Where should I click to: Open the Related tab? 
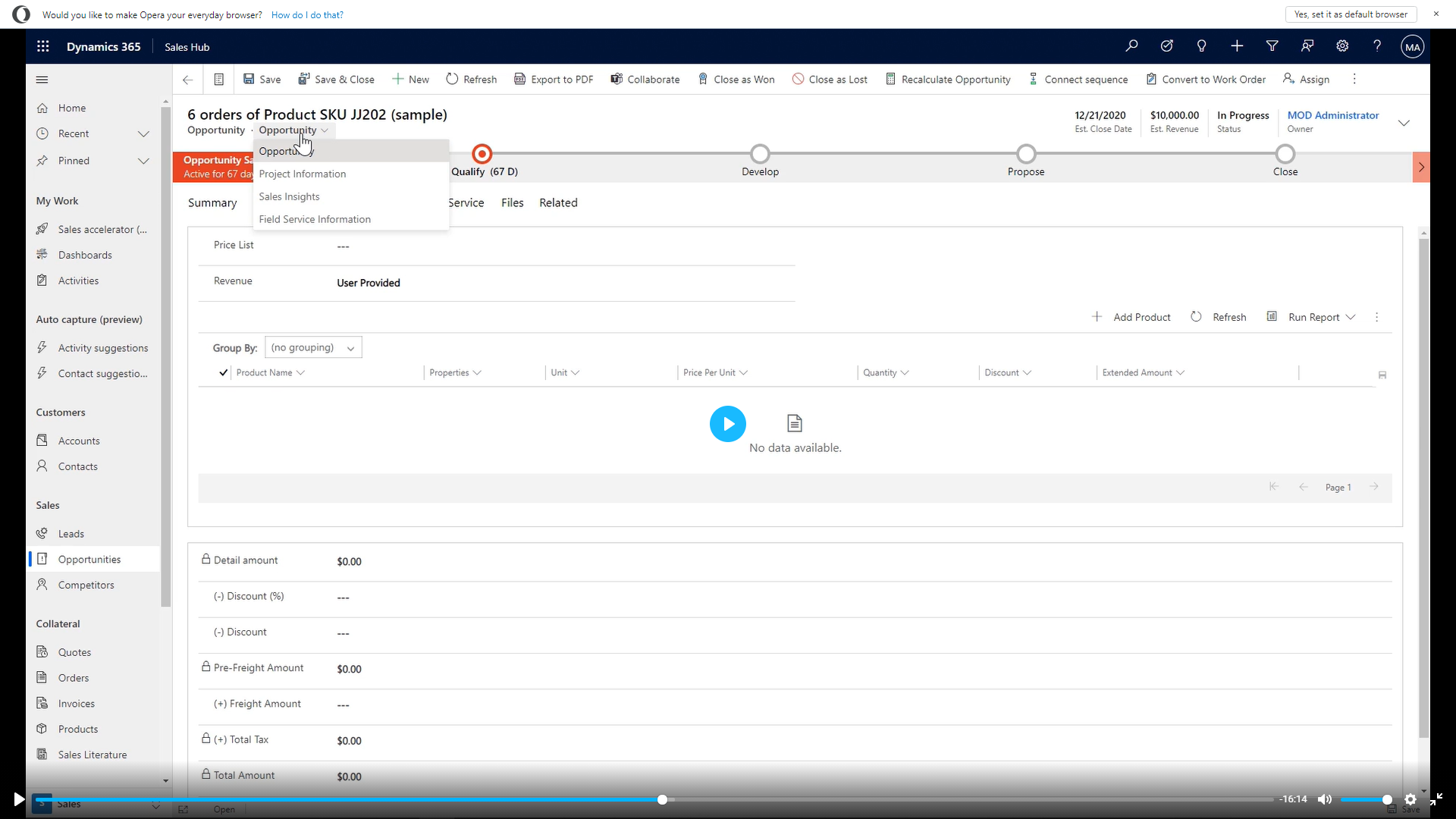point(558,202)
